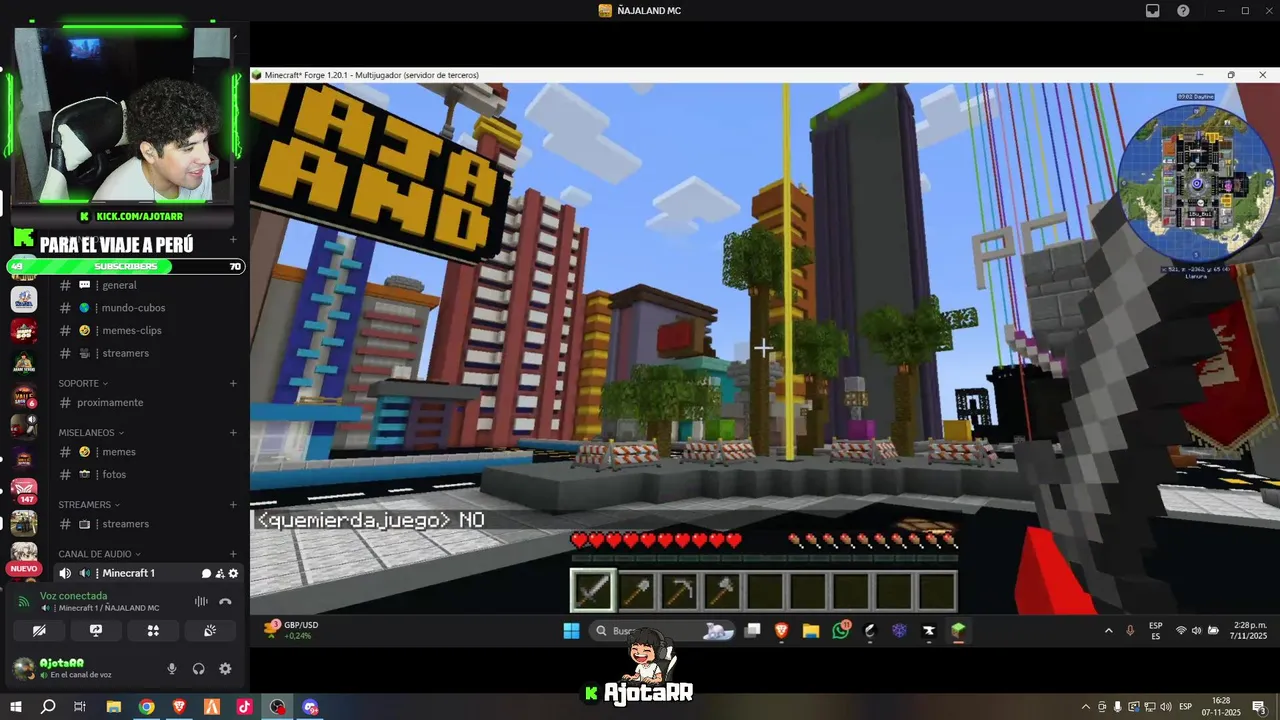Invite people to Minecraft 1 channel
The image size is (1280, 720).
(x=220, y=573)
